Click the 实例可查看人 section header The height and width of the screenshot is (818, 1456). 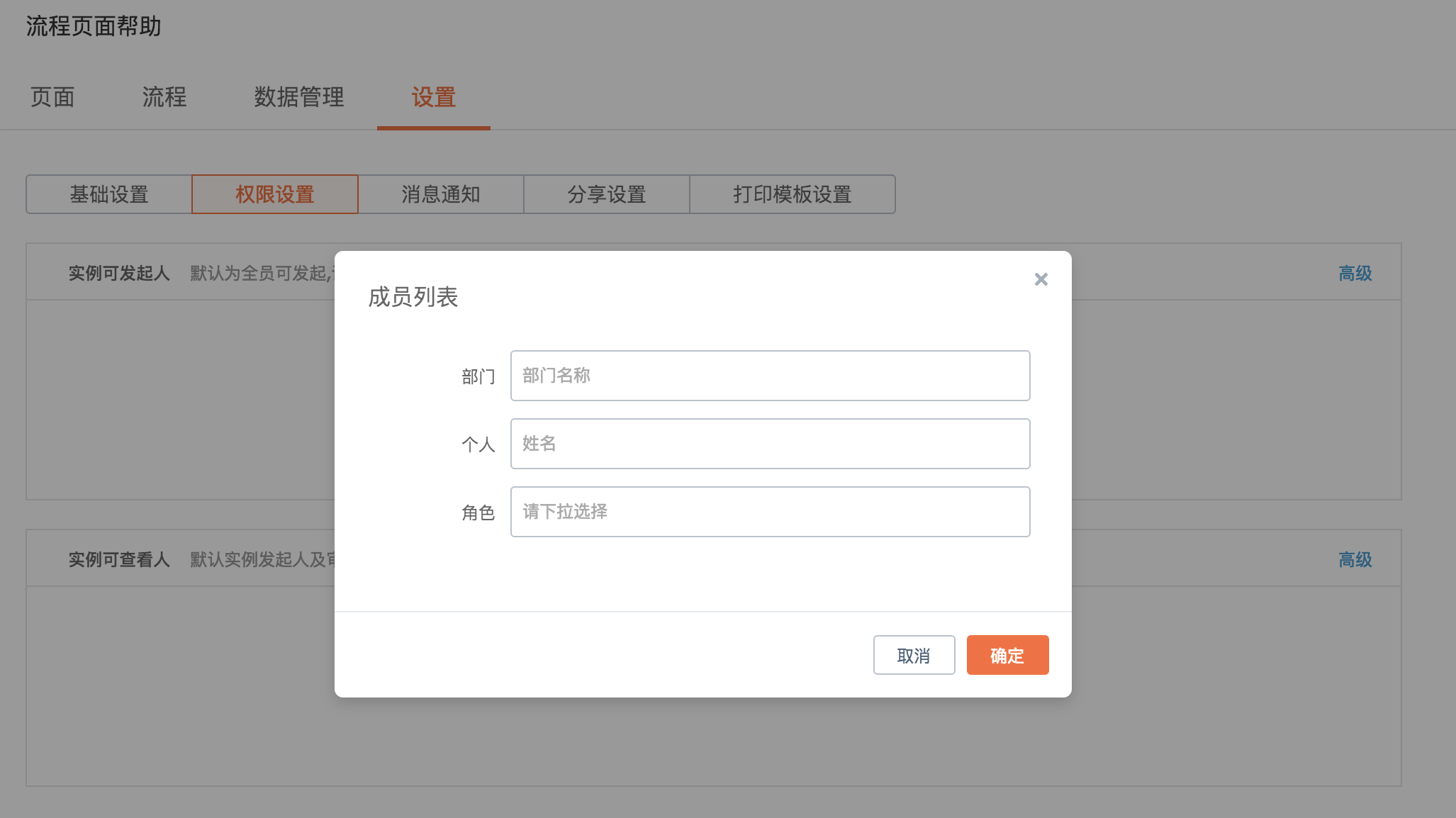(x=119, y=560)
